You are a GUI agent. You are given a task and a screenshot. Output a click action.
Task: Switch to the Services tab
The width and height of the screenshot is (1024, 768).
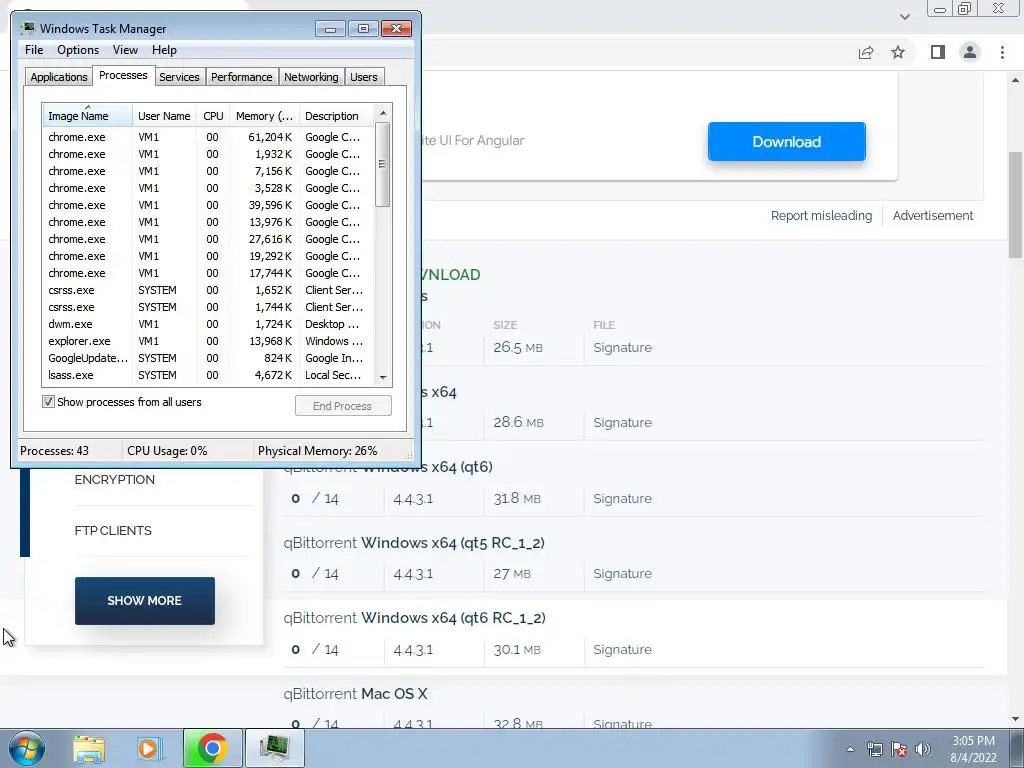click(x=179, y=77)
